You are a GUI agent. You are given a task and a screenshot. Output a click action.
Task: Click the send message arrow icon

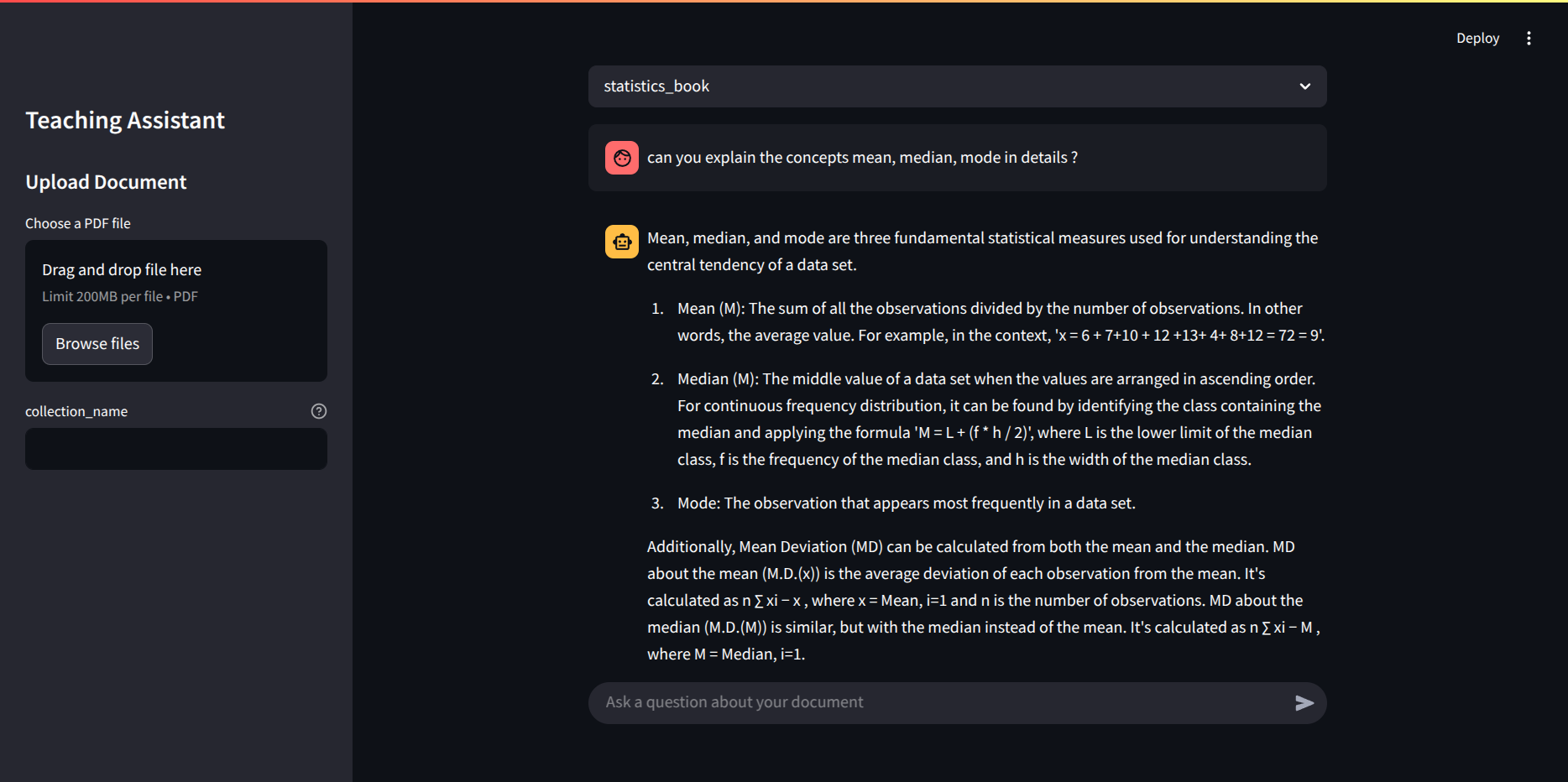(1304, 703)
